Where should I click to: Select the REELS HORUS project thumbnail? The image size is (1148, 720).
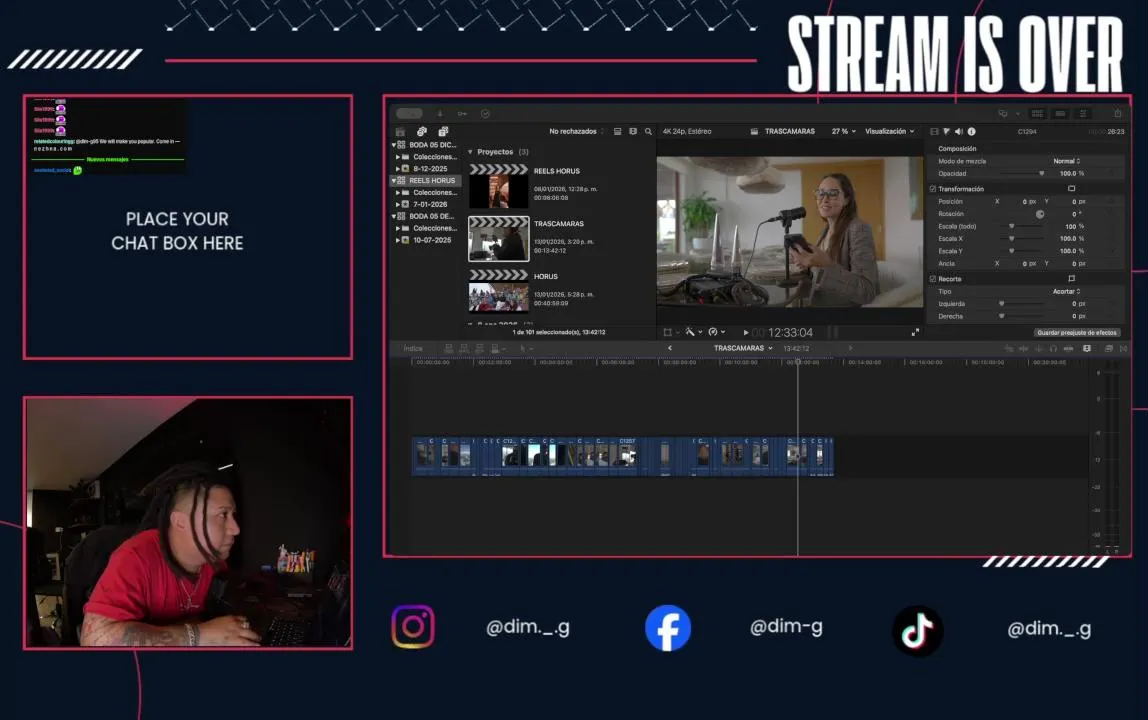tap(499, 187)
